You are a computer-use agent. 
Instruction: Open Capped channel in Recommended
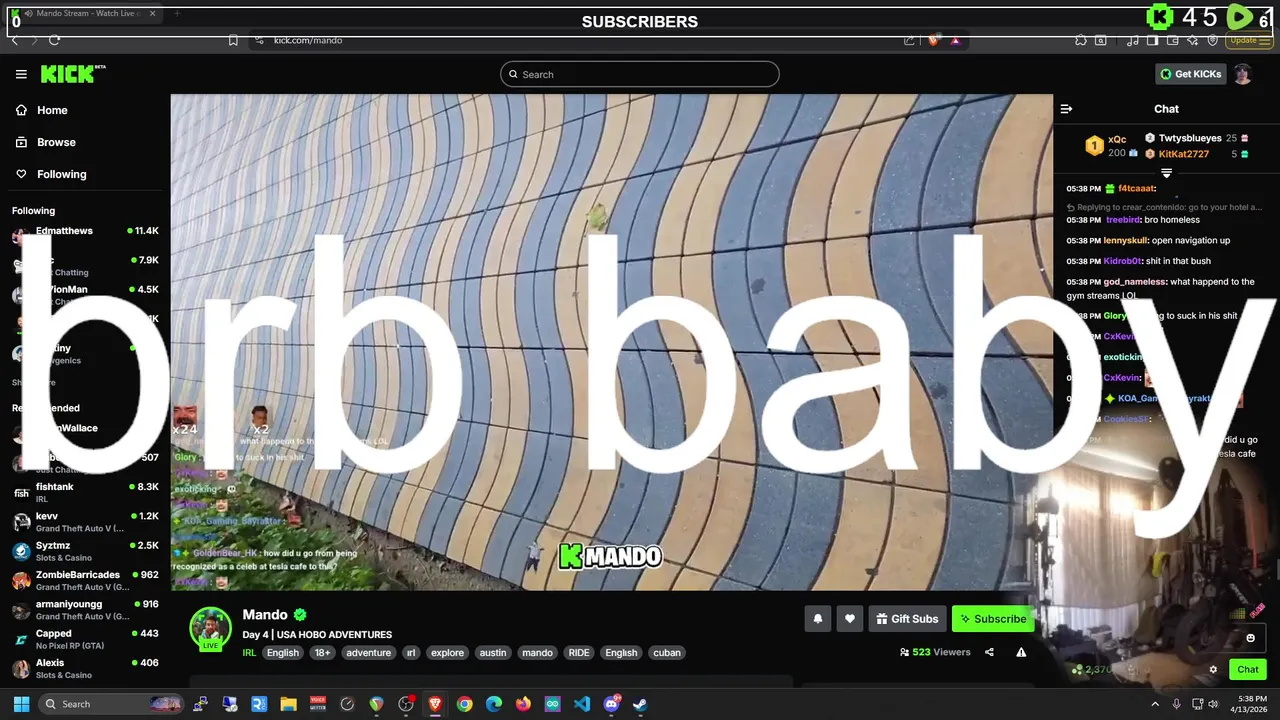85,638
